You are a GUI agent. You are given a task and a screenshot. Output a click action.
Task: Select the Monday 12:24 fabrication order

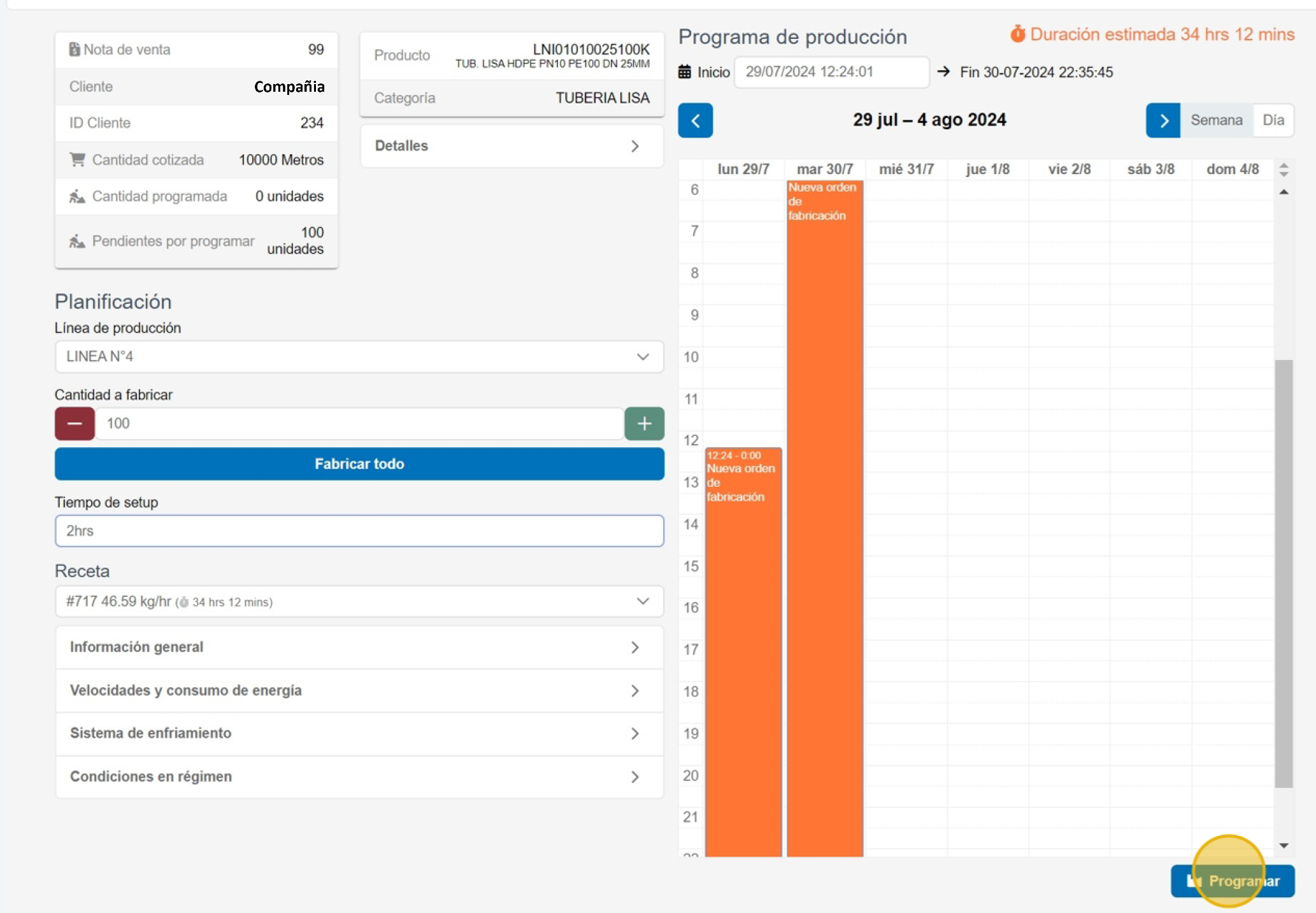click(x=743, y=652)
